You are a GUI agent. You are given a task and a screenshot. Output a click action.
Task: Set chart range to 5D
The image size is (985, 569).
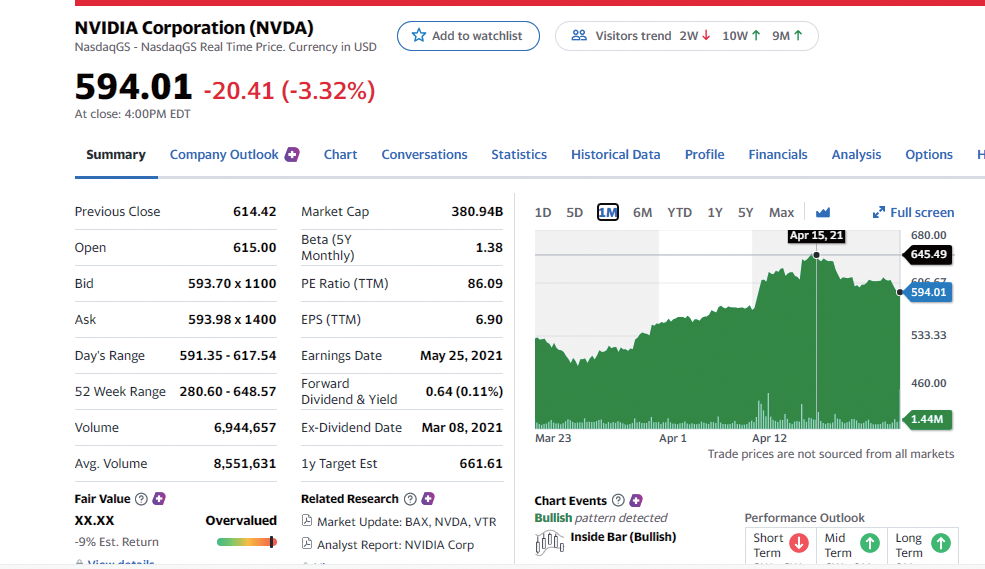[574, 212]
